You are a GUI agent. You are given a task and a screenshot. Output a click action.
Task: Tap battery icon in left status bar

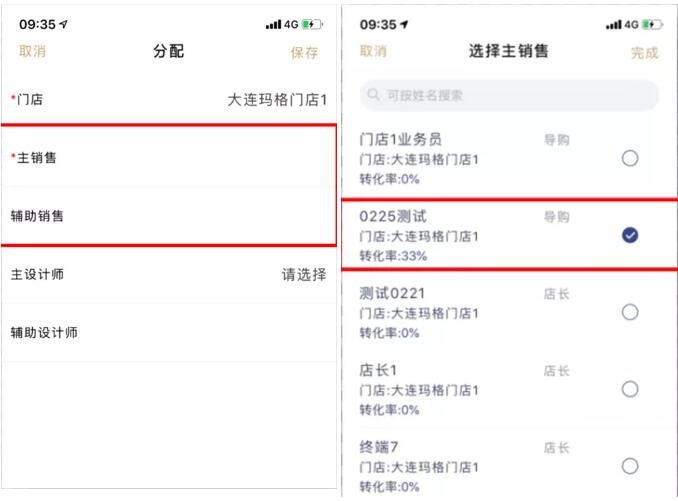(312, 24)
